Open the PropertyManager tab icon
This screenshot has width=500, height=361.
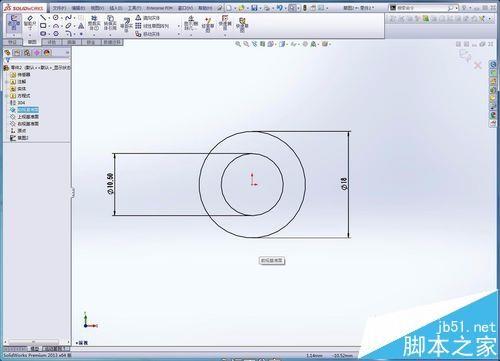click(17, 53)
